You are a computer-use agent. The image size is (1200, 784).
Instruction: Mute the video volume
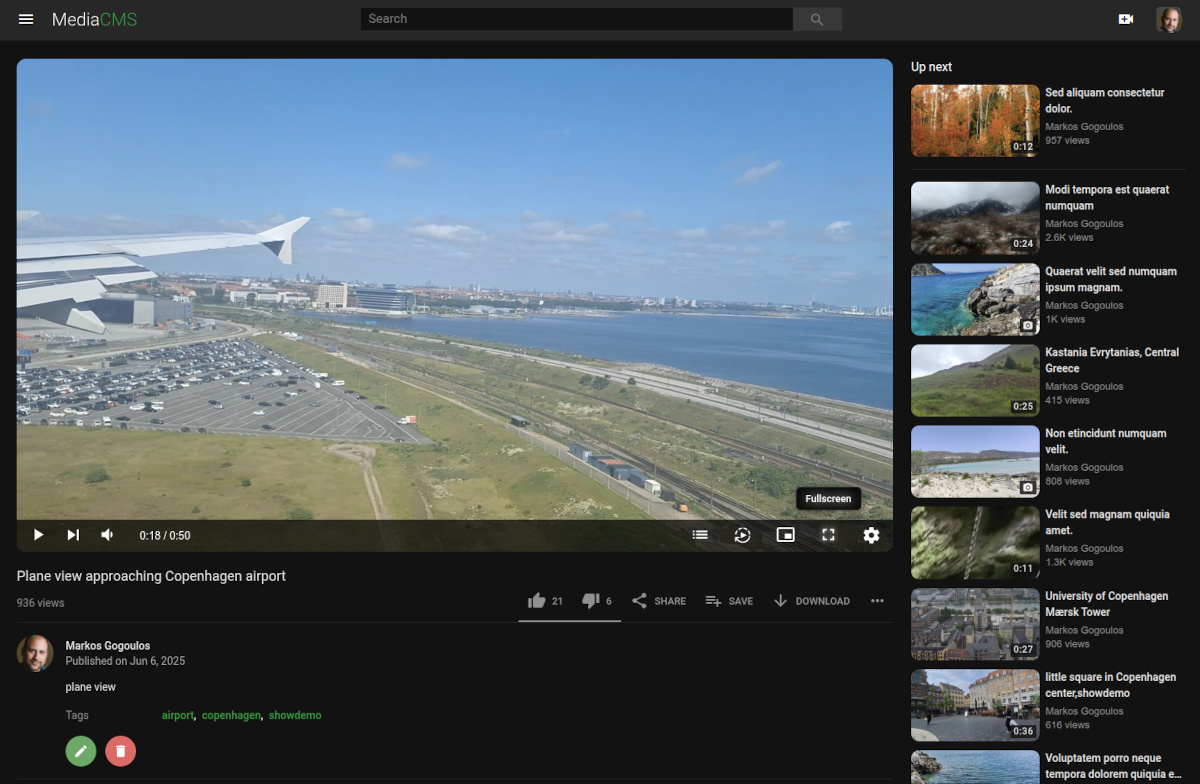tap(108, 535)
